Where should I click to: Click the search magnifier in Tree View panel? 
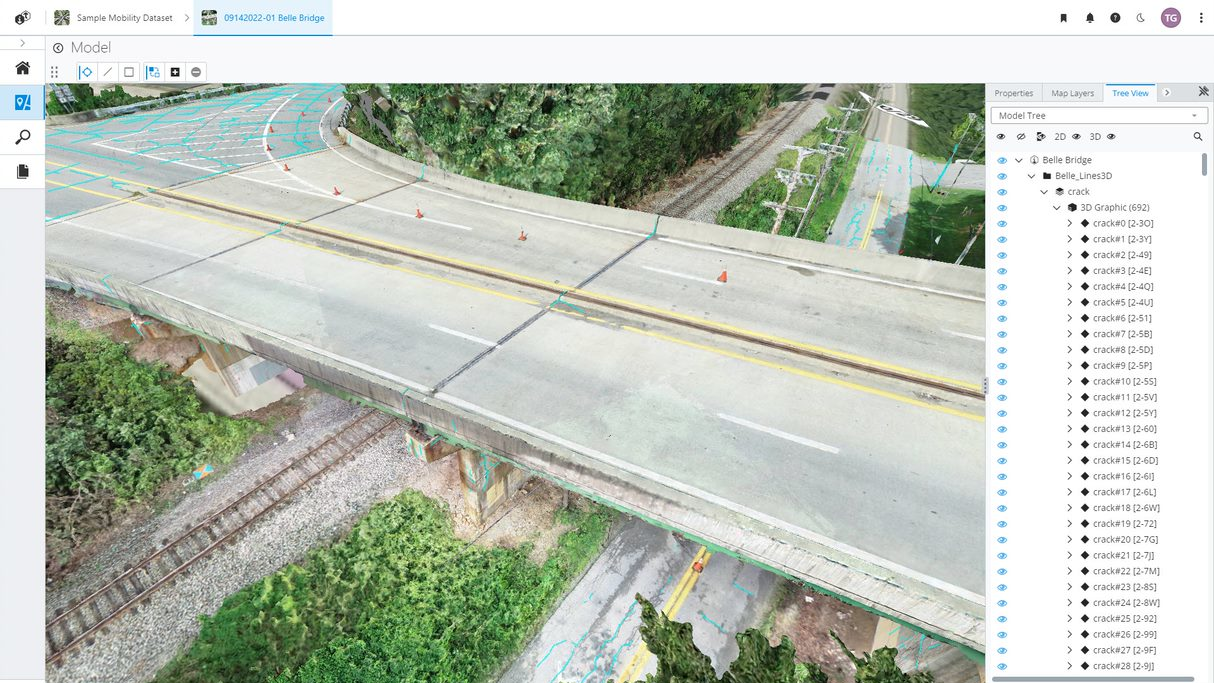[x=1198, y=136]
